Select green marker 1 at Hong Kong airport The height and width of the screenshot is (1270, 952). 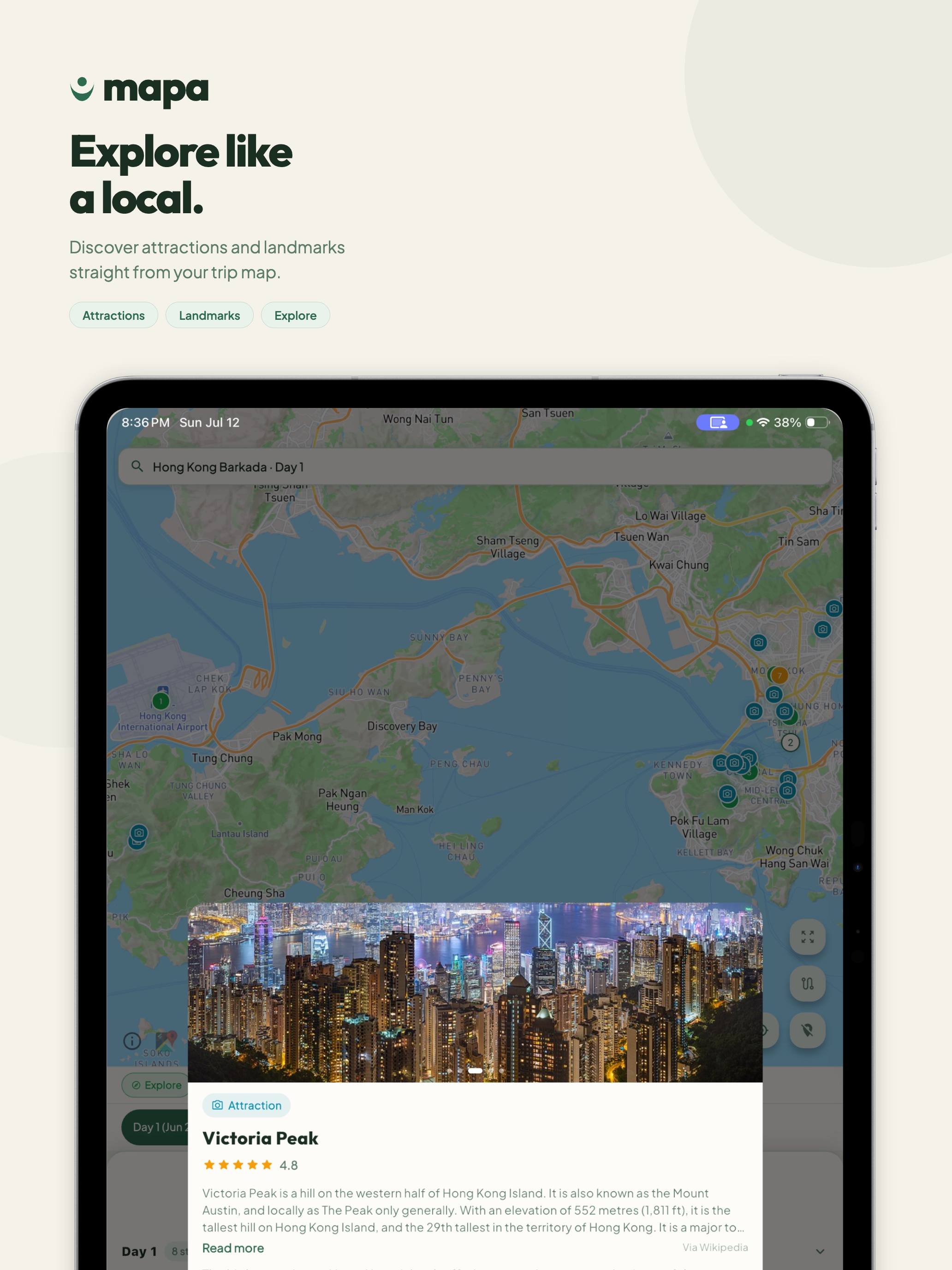(x=161, y=701)
